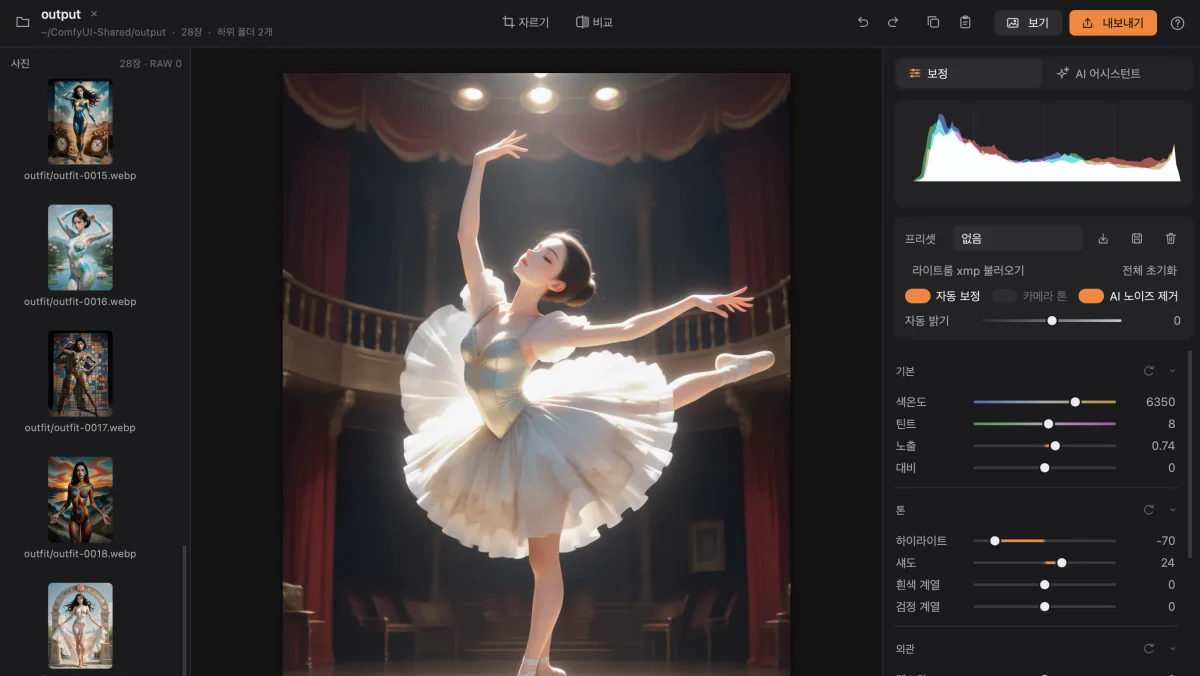The height and width of the screenshot is (676, 1200).
Task: Switch to the 보정 tab
Action: coord(968,73)
